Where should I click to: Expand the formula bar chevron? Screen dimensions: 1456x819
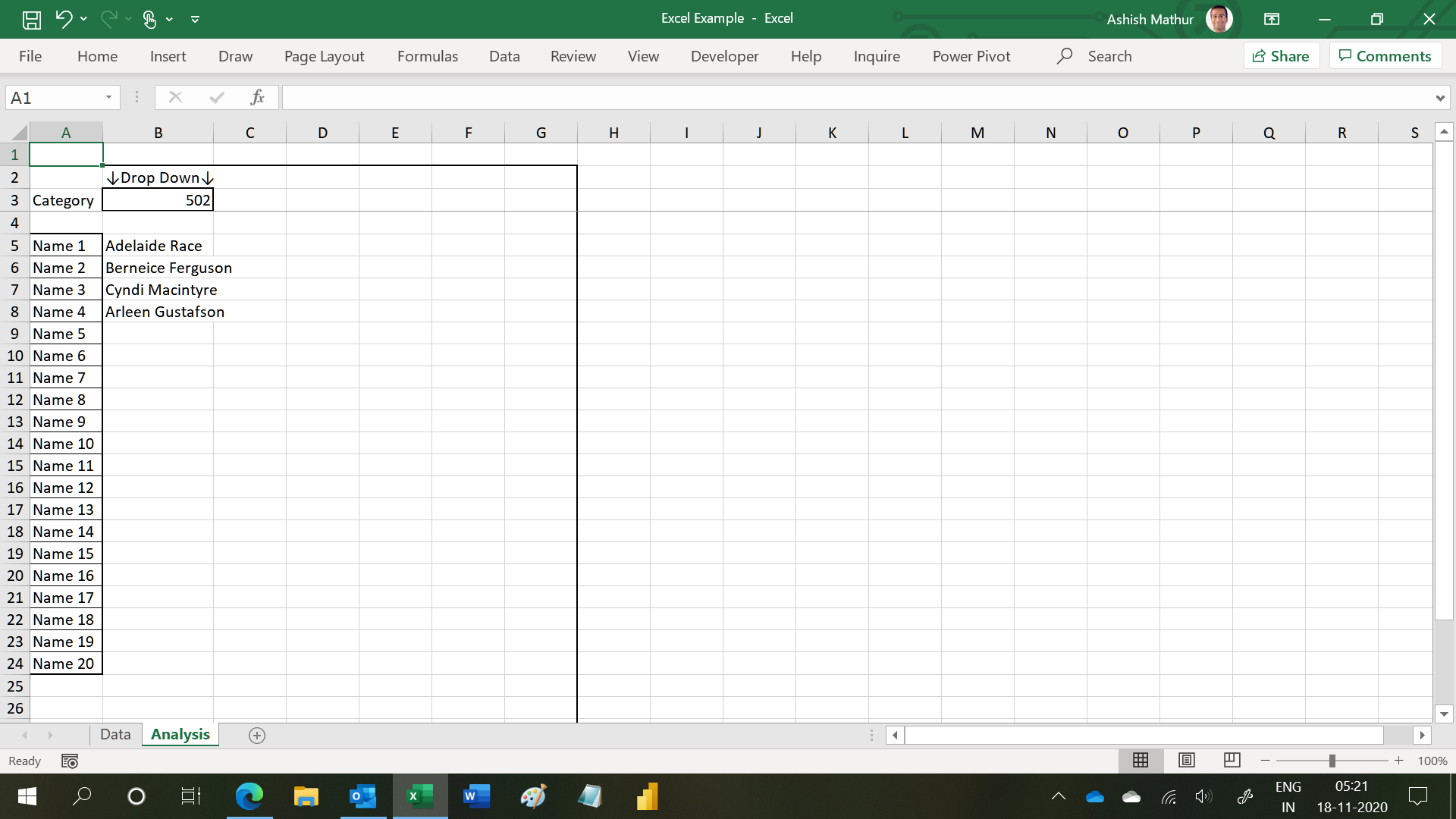point(1439,98)
